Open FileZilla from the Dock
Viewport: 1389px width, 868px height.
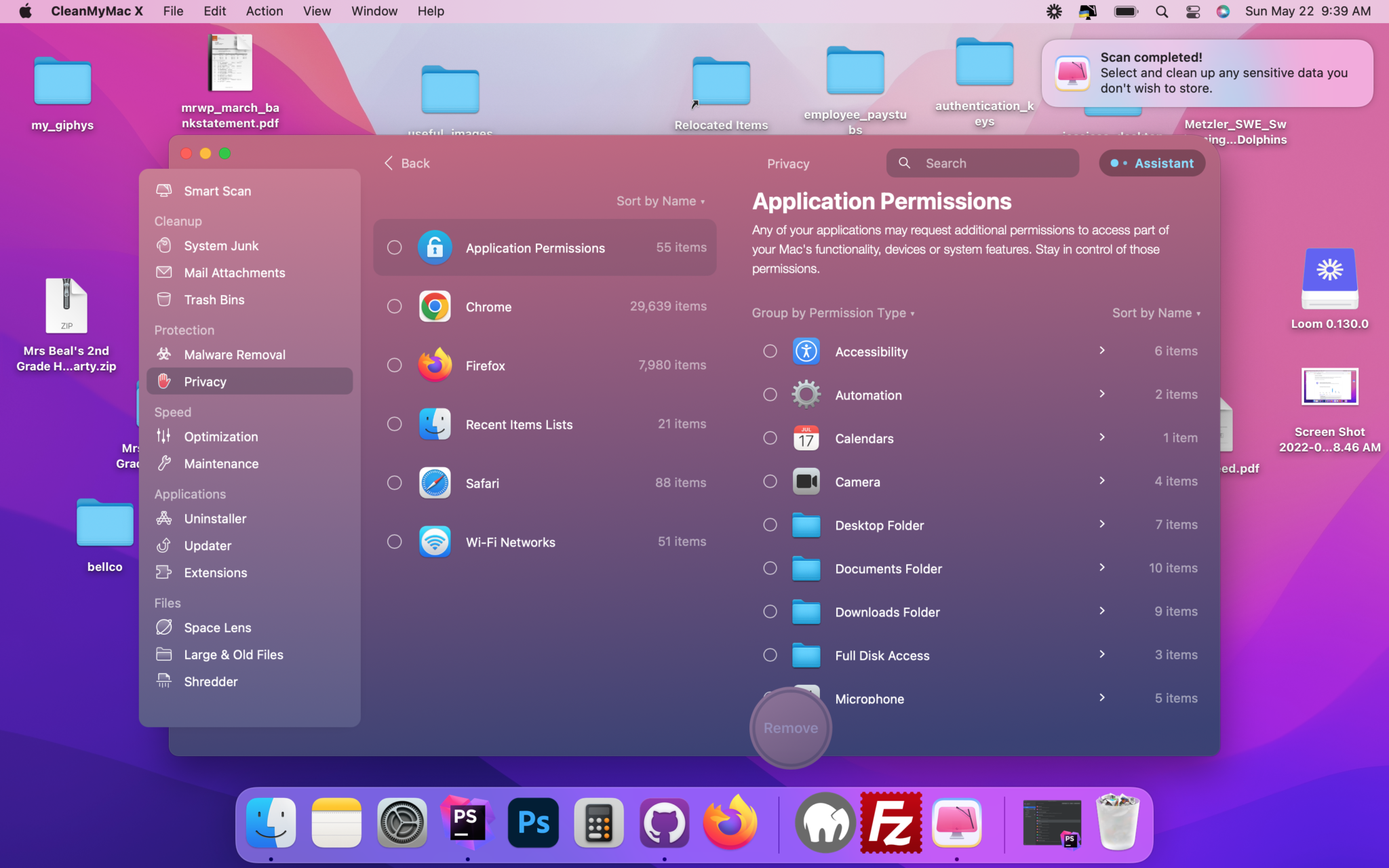point(891,823)
